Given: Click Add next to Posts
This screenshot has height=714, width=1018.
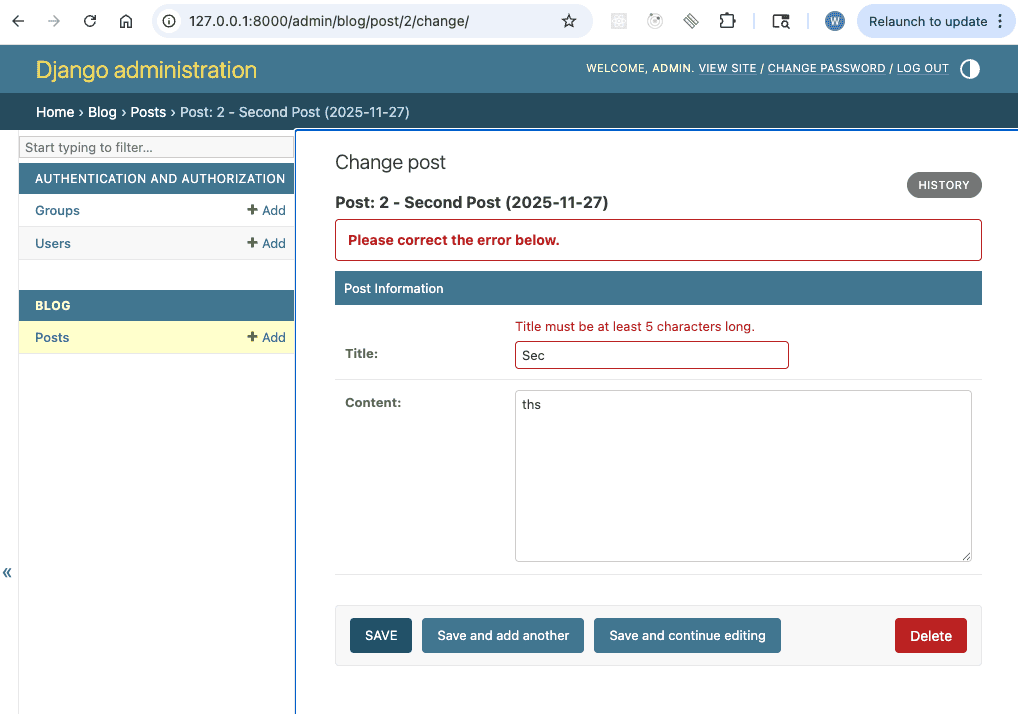Looking at the screenshot, I should pyautogui.click(x=267, y=338).
